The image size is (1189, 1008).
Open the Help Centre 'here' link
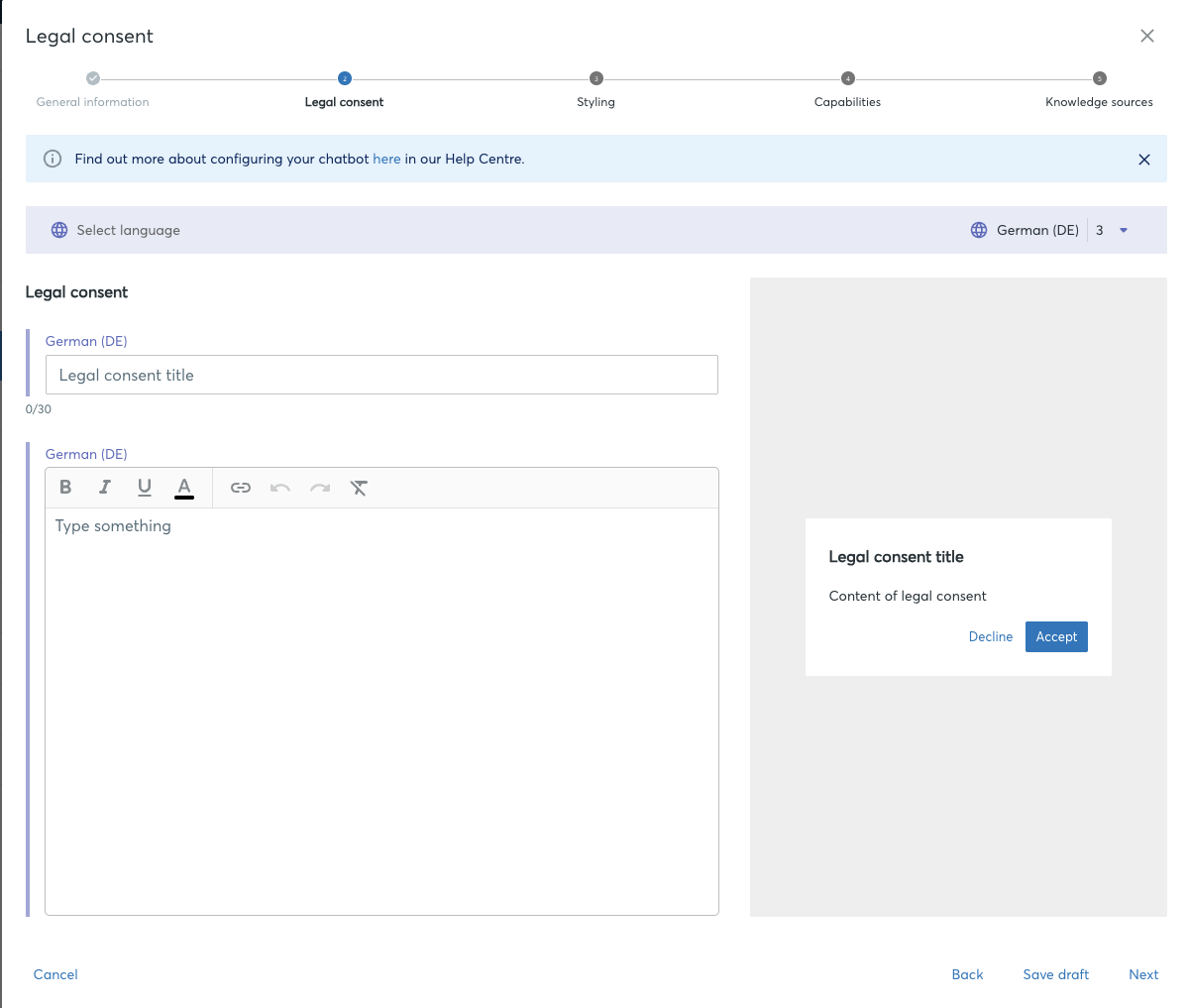(x=386, y=159)
